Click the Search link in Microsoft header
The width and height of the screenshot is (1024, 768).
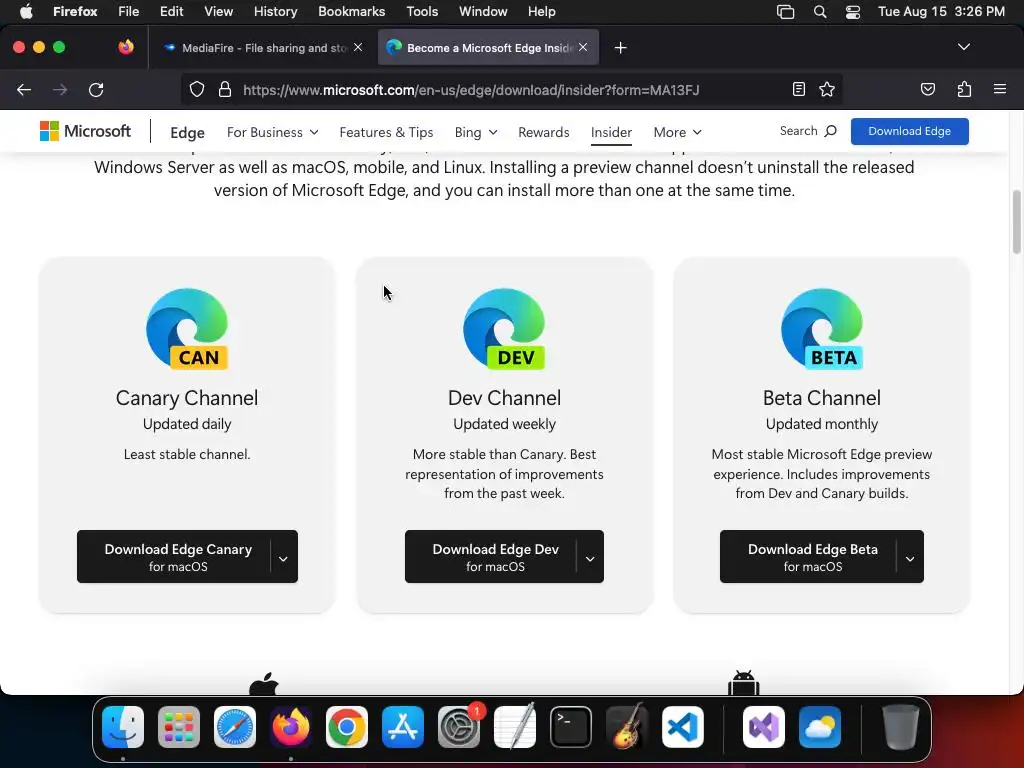tap(808, 131)
